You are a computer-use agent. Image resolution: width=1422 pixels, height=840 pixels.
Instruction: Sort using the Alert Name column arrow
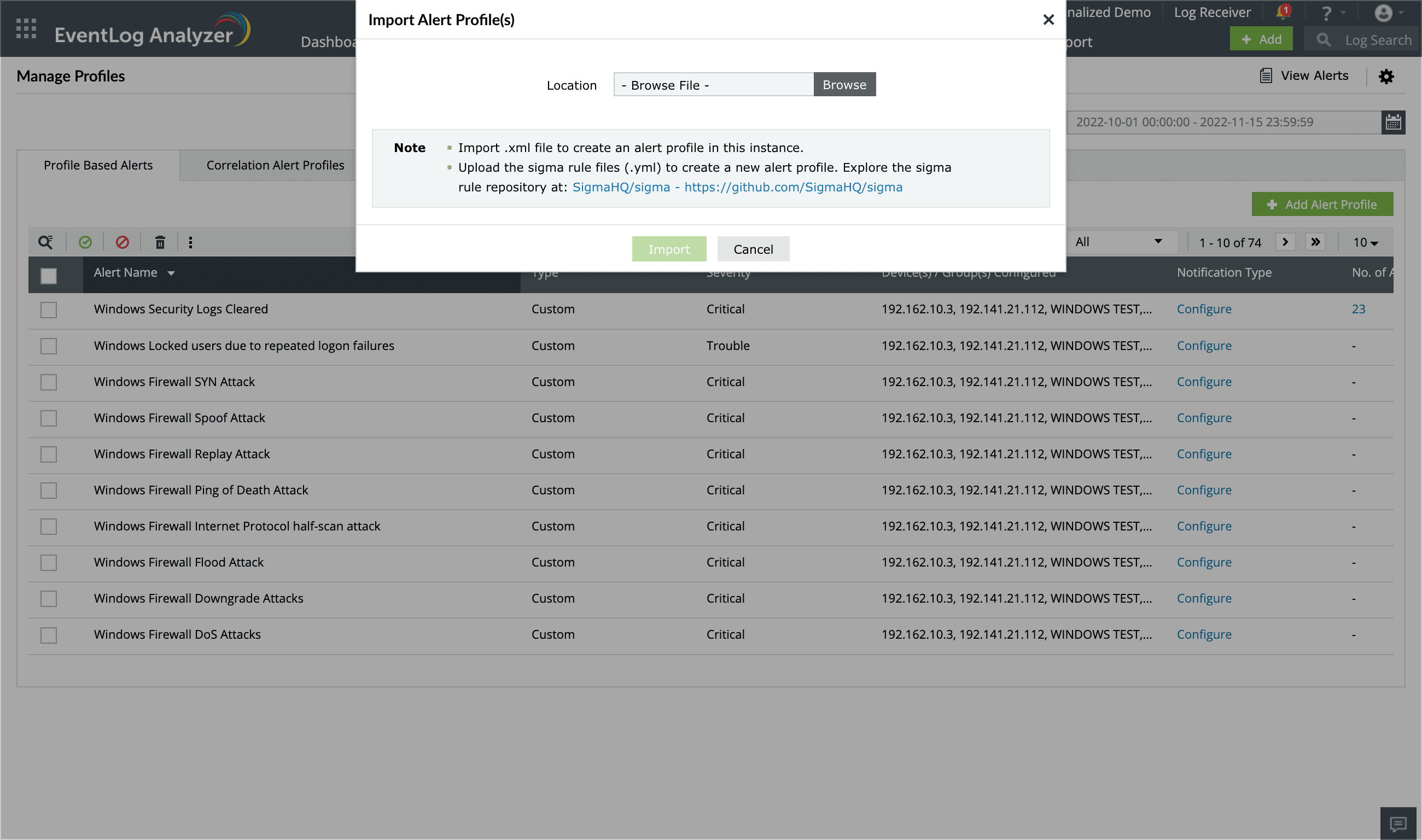[x=171, y=273]
